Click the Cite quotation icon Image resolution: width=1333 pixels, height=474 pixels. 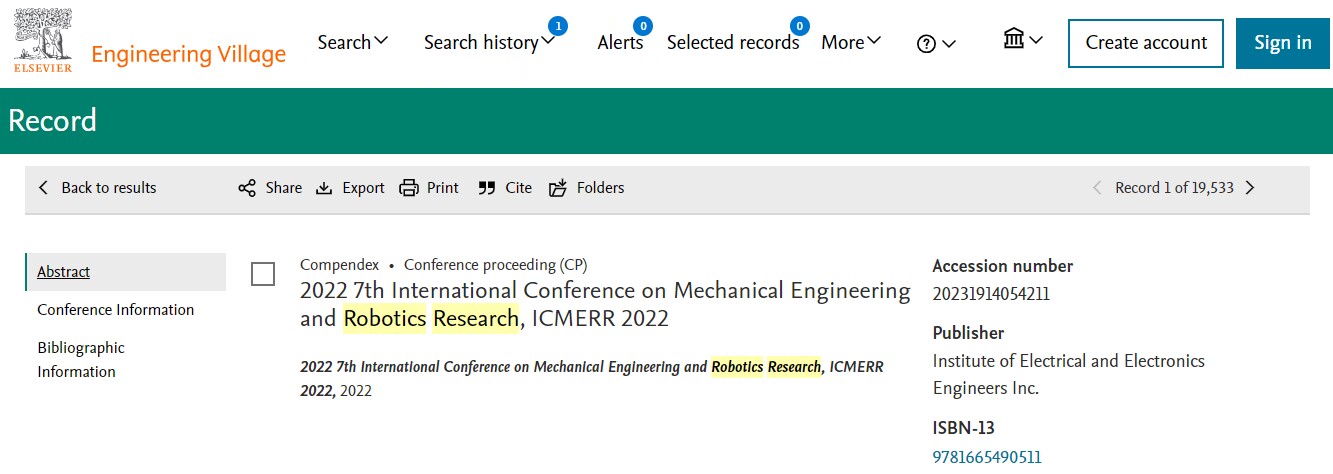point(487,188)
